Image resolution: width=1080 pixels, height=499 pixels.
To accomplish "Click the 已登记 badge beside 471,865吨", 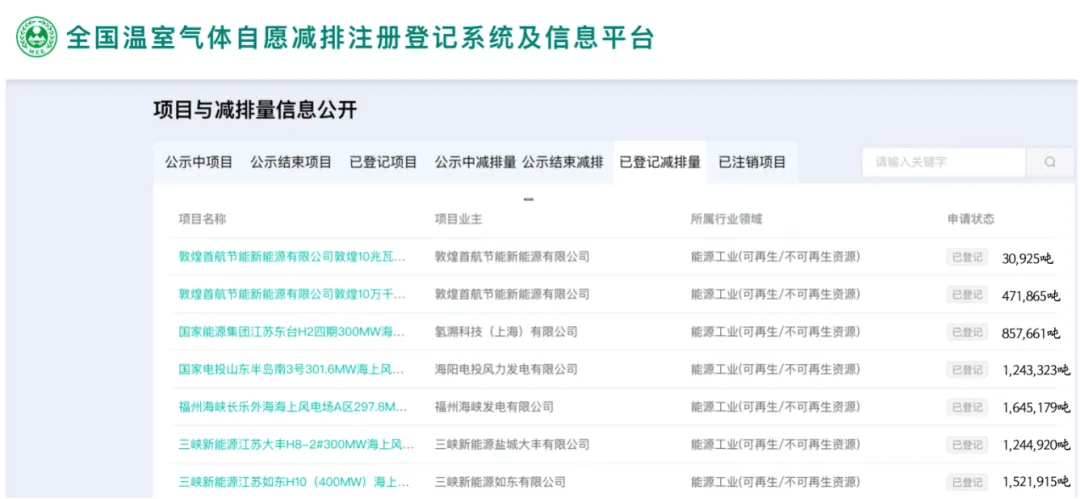I will (967, 295).
